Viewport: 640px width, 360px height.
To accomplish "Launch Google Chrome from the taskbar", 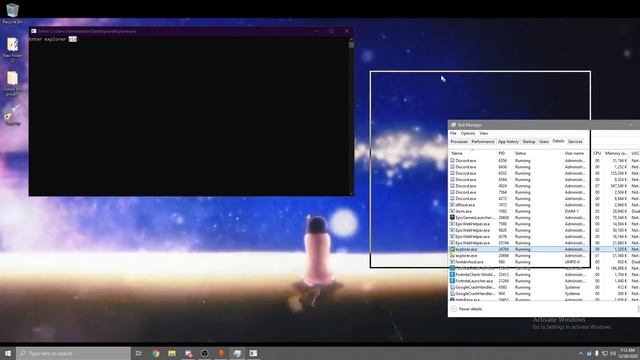I will pos(156,353).
